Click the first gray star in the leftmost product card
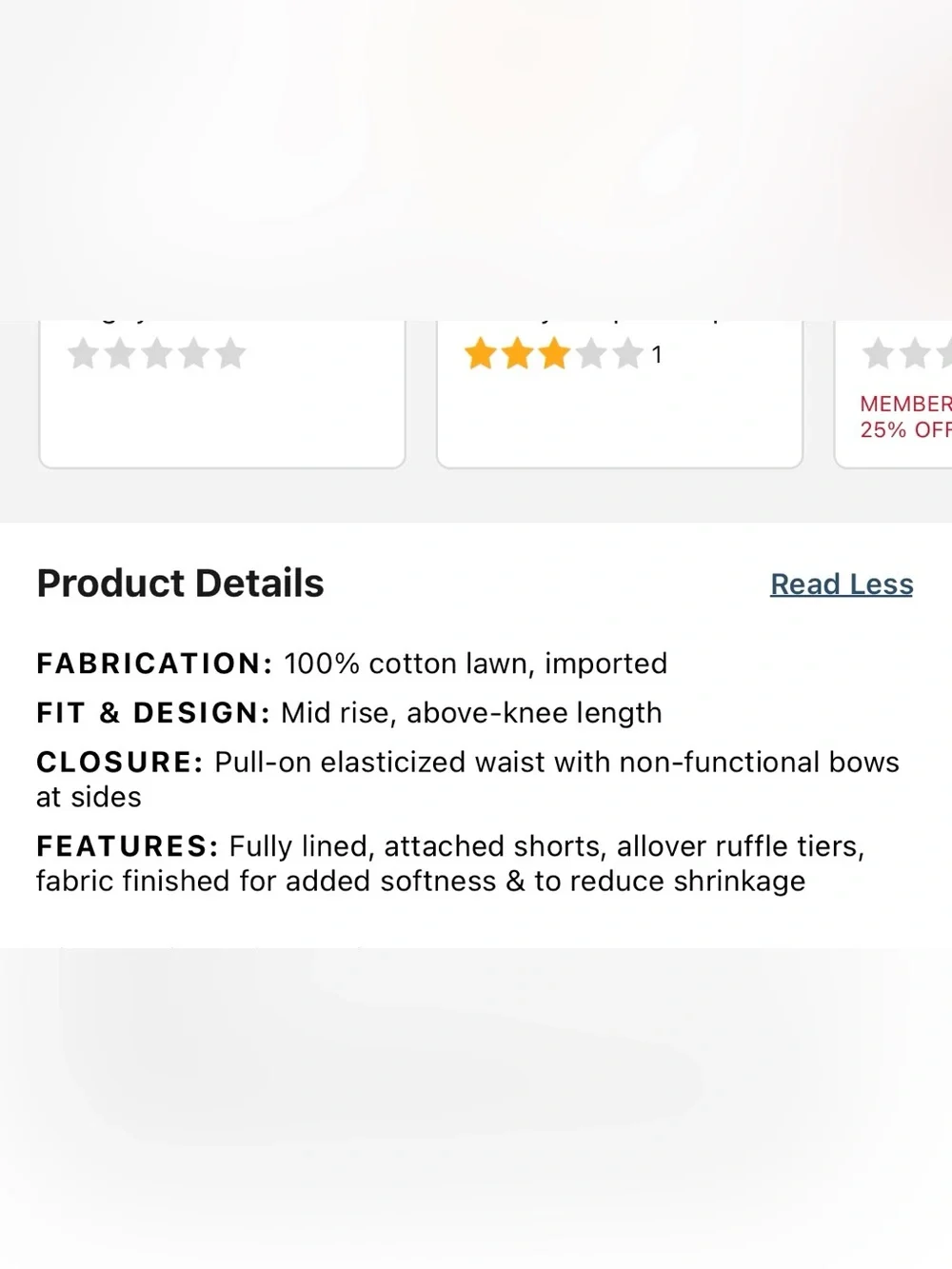 (x=84, y=354)
